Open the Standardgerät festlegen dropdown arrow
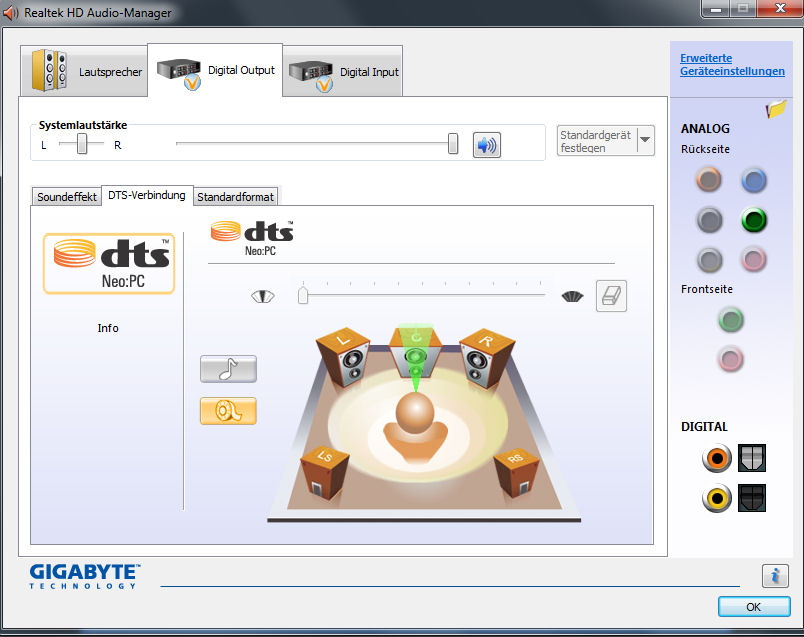Screen dimensions: 804x637 pos(646,140)
